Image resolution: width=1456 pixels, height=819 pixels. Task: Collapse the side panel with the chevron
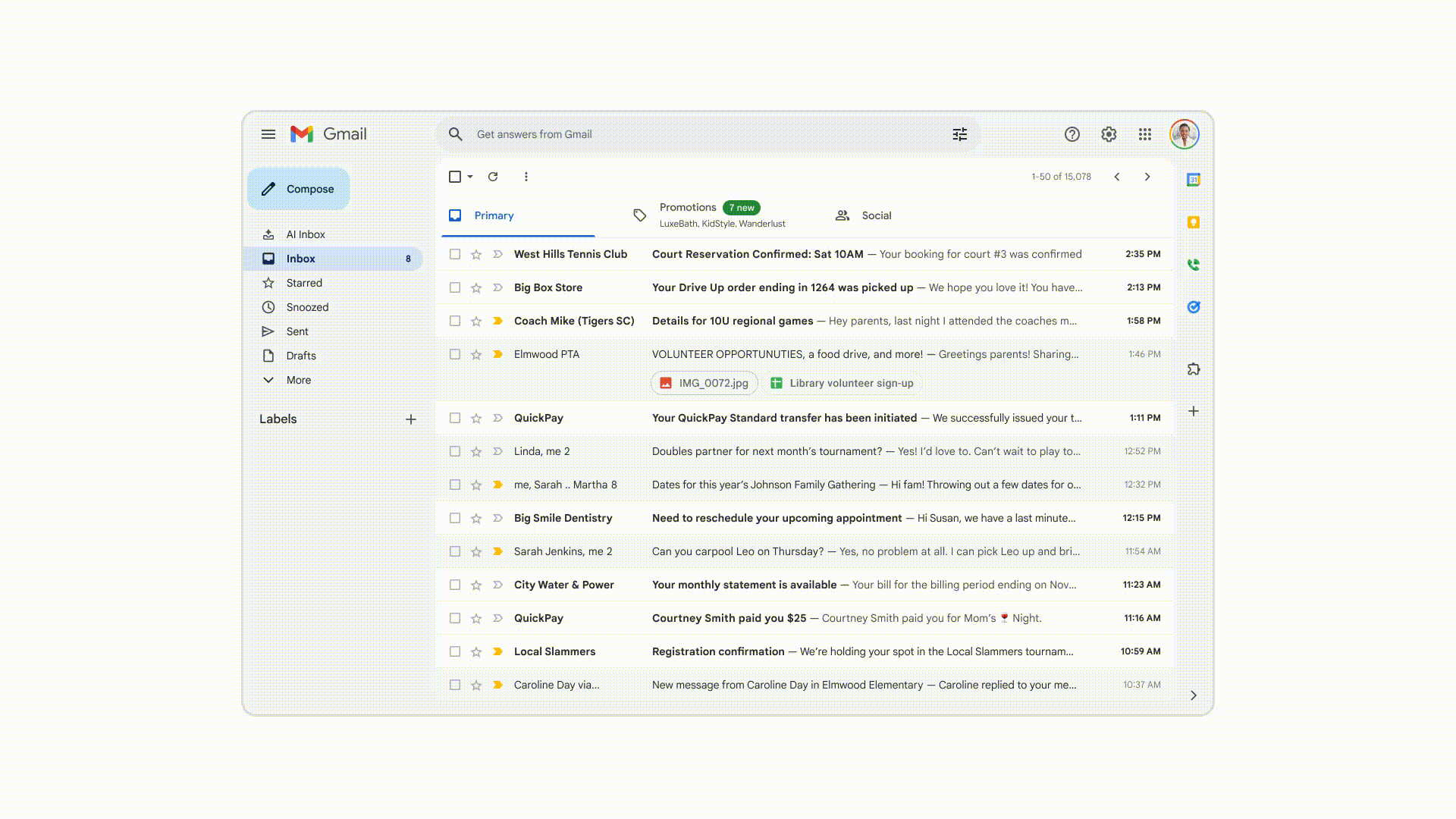(1193, 695)
